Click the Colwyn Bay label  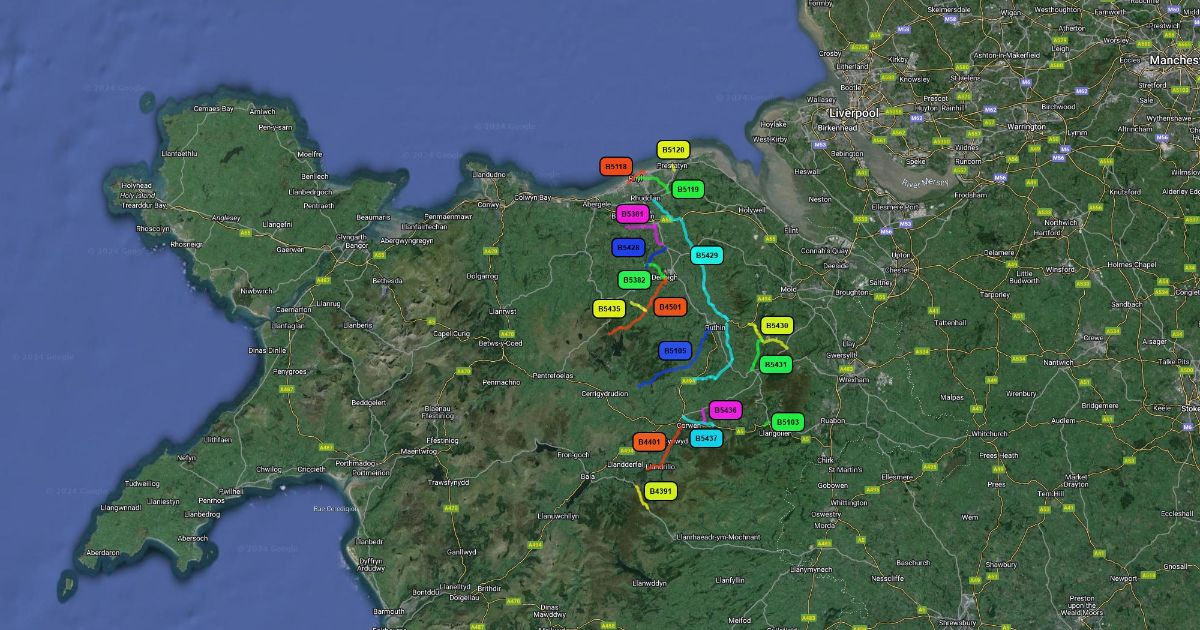(532, 198)
